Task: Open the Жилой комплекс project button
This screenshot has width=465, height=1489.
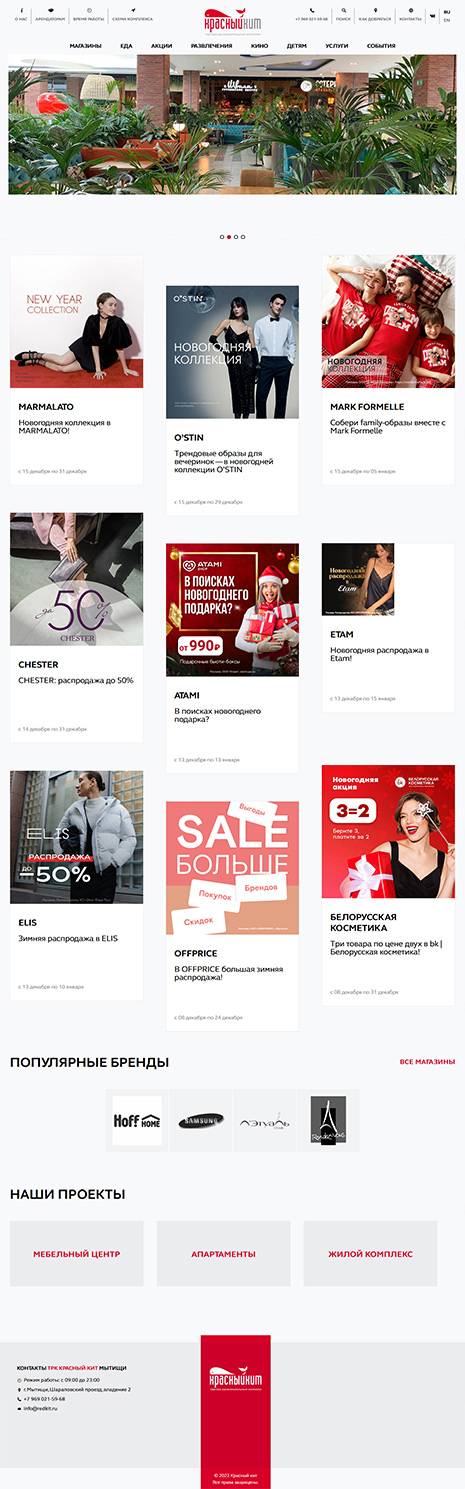Action: (x=370, y=1254)
